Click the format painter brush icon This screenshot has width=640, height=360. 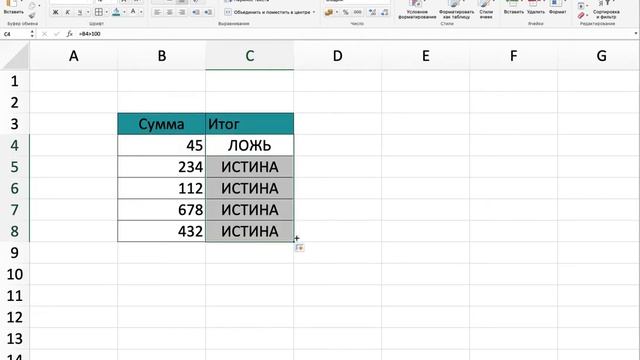point(32,16)
